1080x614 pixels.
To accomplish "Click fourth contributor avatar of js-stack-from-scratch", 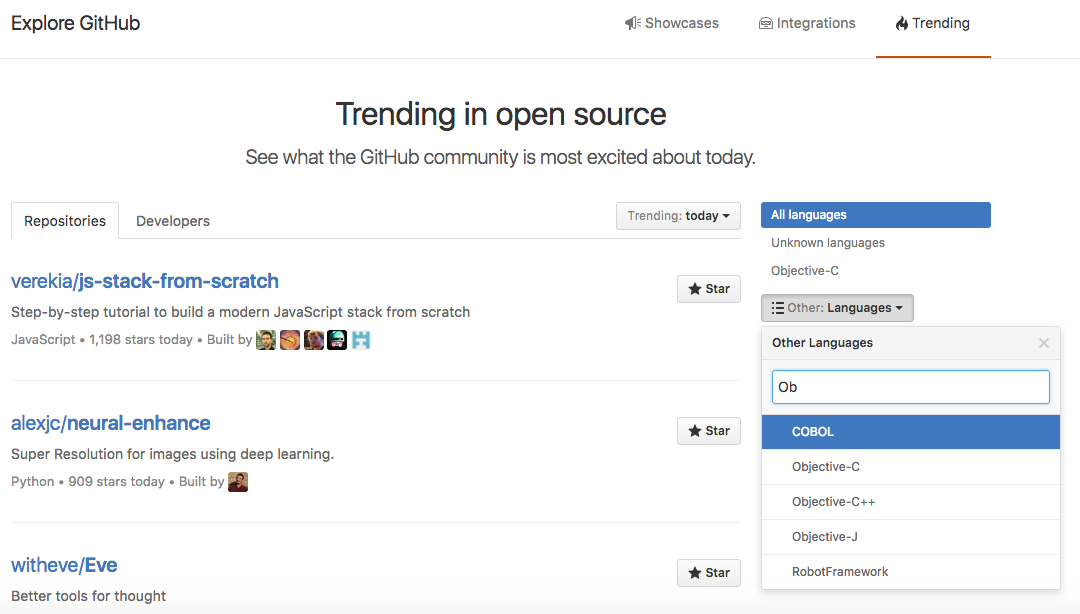I will pos(337,340).
